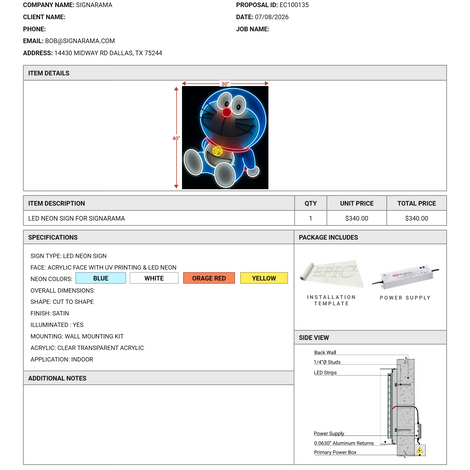470x470 pixels.
Task: Click the LED Neon Sign description row
Action: click(159, 218)
